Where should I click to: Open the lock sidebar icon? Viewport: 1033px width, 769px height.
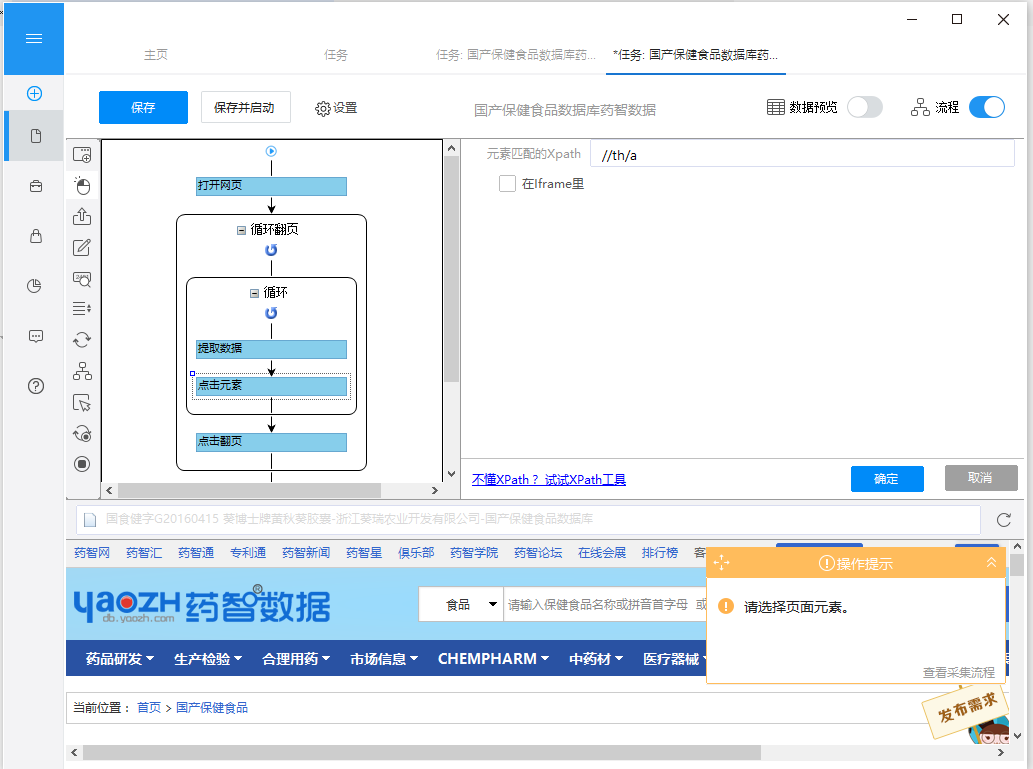[x=36, y=236]
